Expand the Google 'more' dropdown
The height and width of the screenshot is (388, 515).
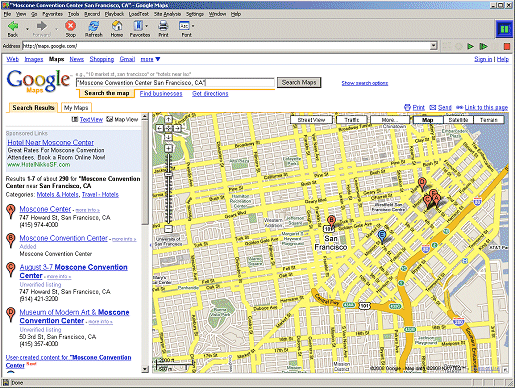click(150, 59)
